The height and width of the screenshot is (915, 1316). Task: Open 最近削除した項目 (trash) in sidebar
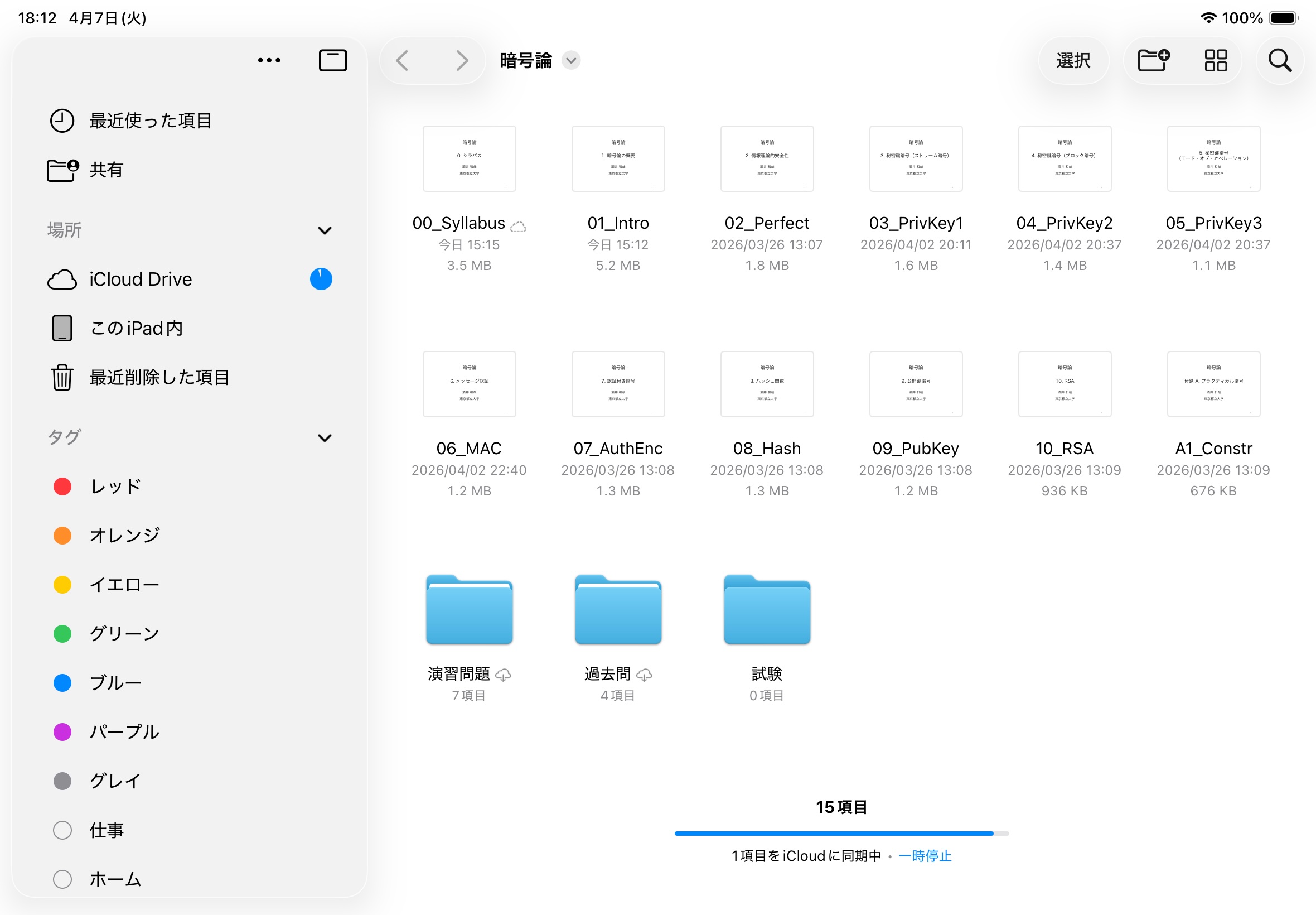coord(159,377)
